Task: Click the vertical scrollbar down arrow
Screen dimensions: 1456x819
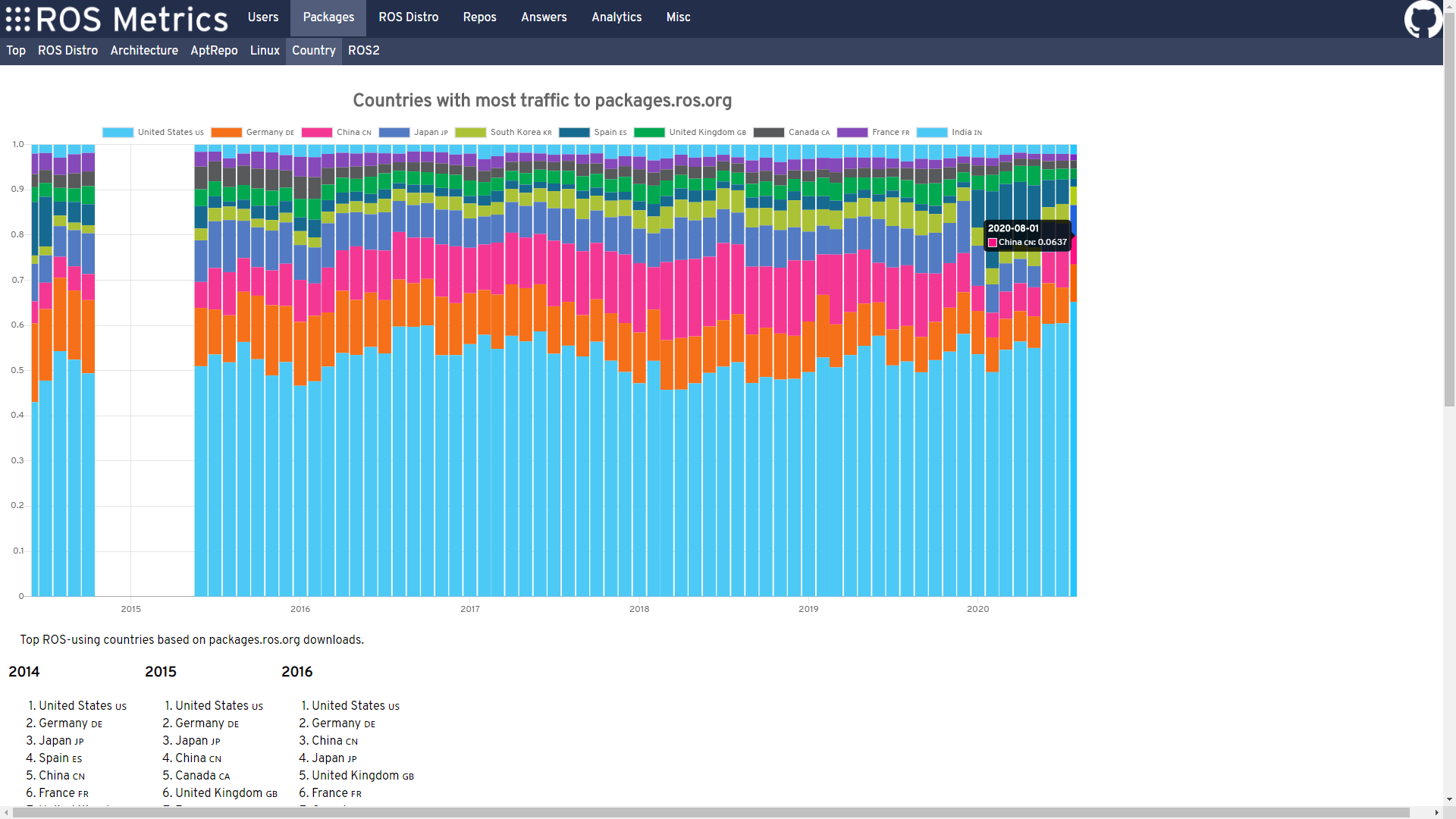Action: tap(1449, 799)
